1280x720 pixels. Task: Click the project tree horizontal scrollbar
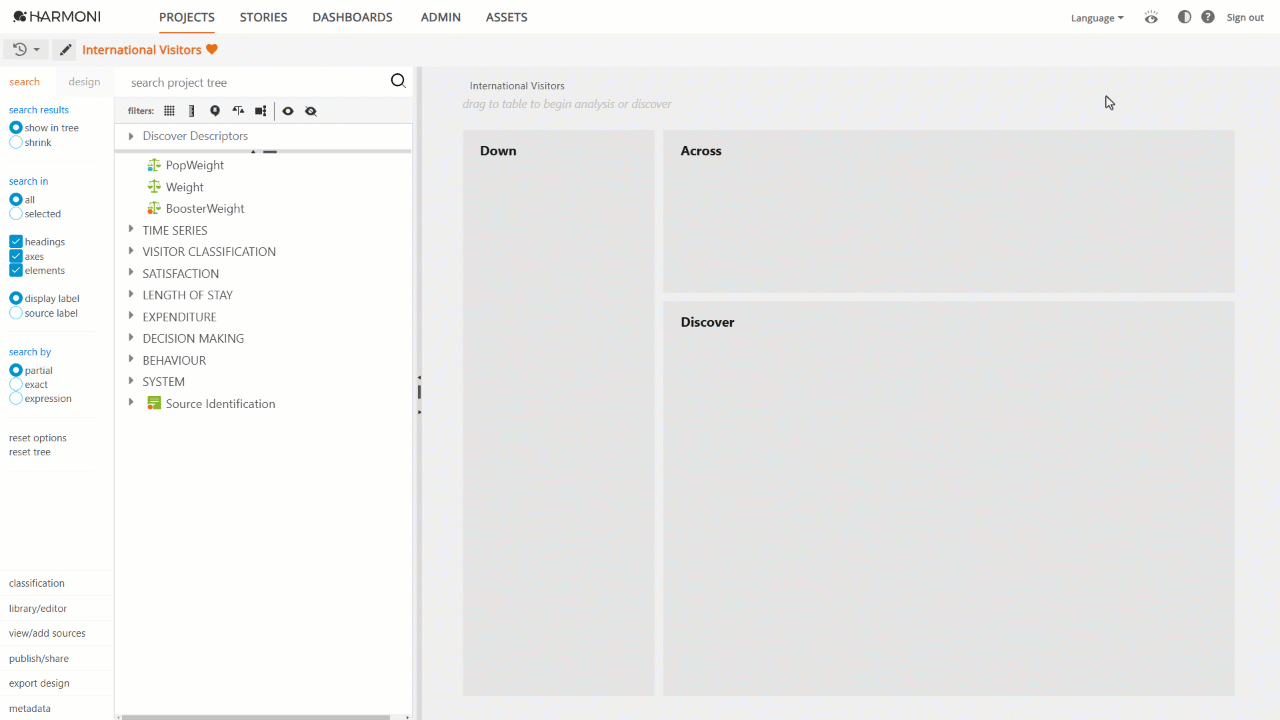(x=255, y=717)
